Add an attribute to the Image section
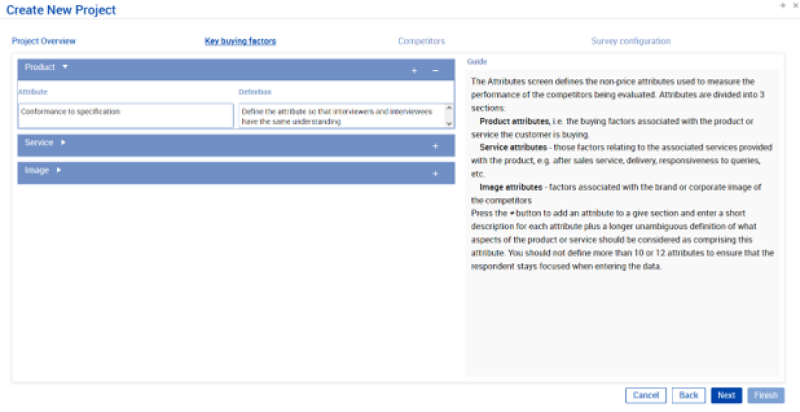Image resolution: width=800 pixels, height=412 pixels. coord(435,174)
